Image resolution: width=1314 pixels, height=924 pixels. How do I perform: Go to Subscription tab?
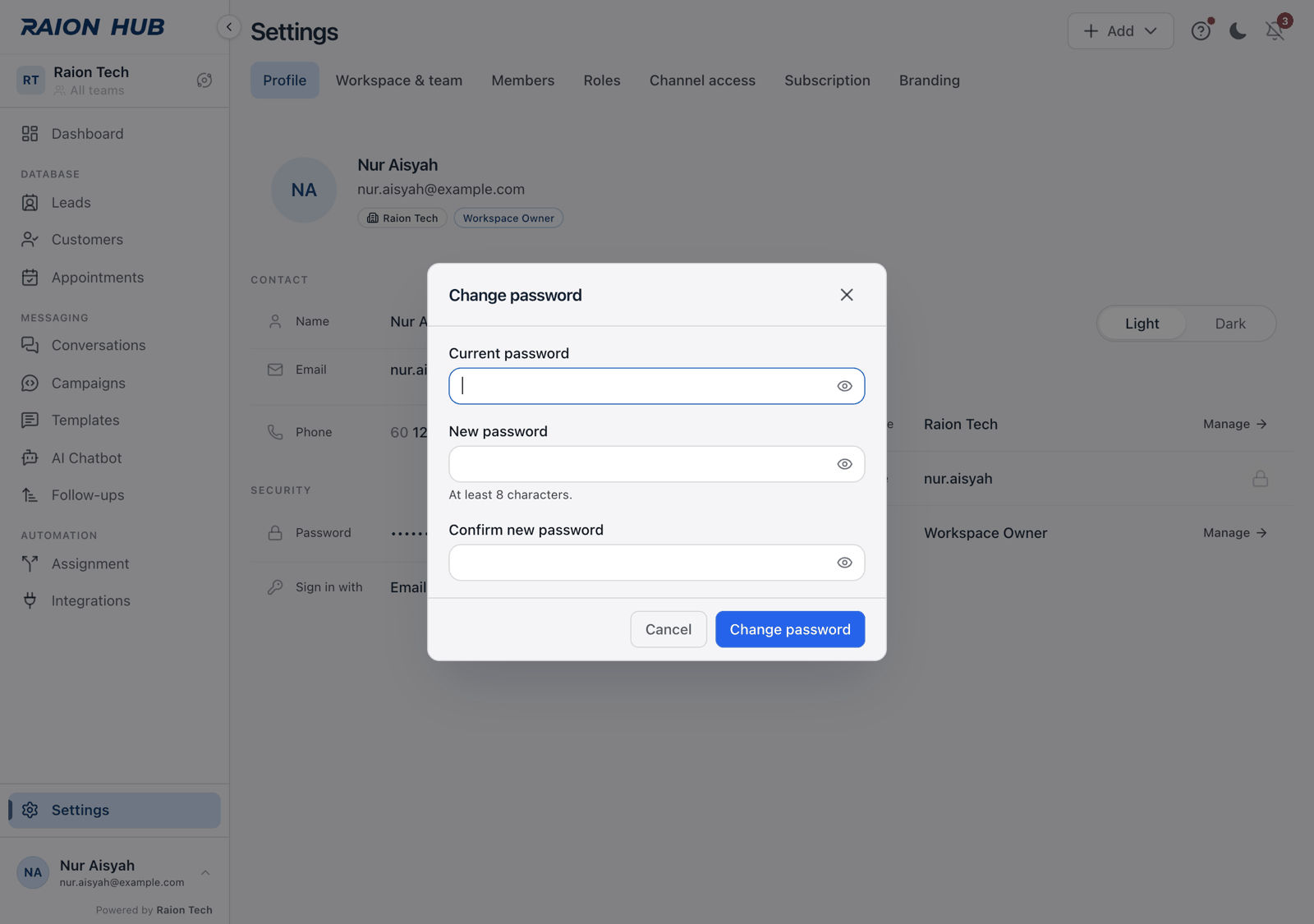[x=827, y=80]
